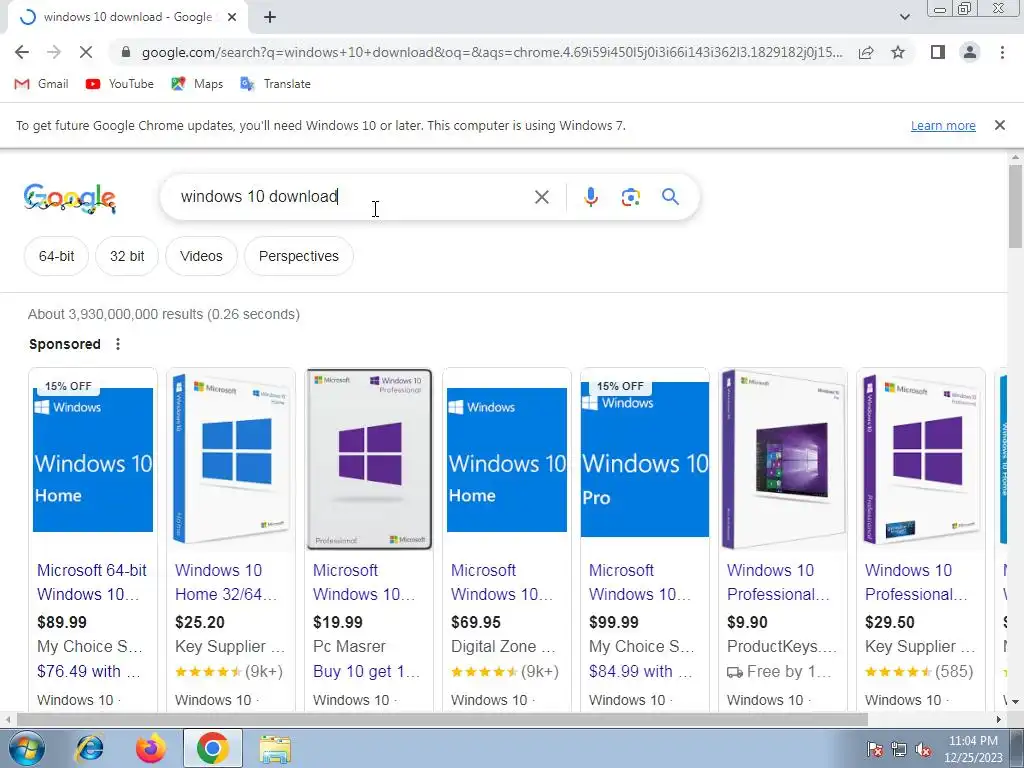Open the $99.99 Windows 10 Pro image
The width and height of the screenshot is (1024, 768).
645,459
